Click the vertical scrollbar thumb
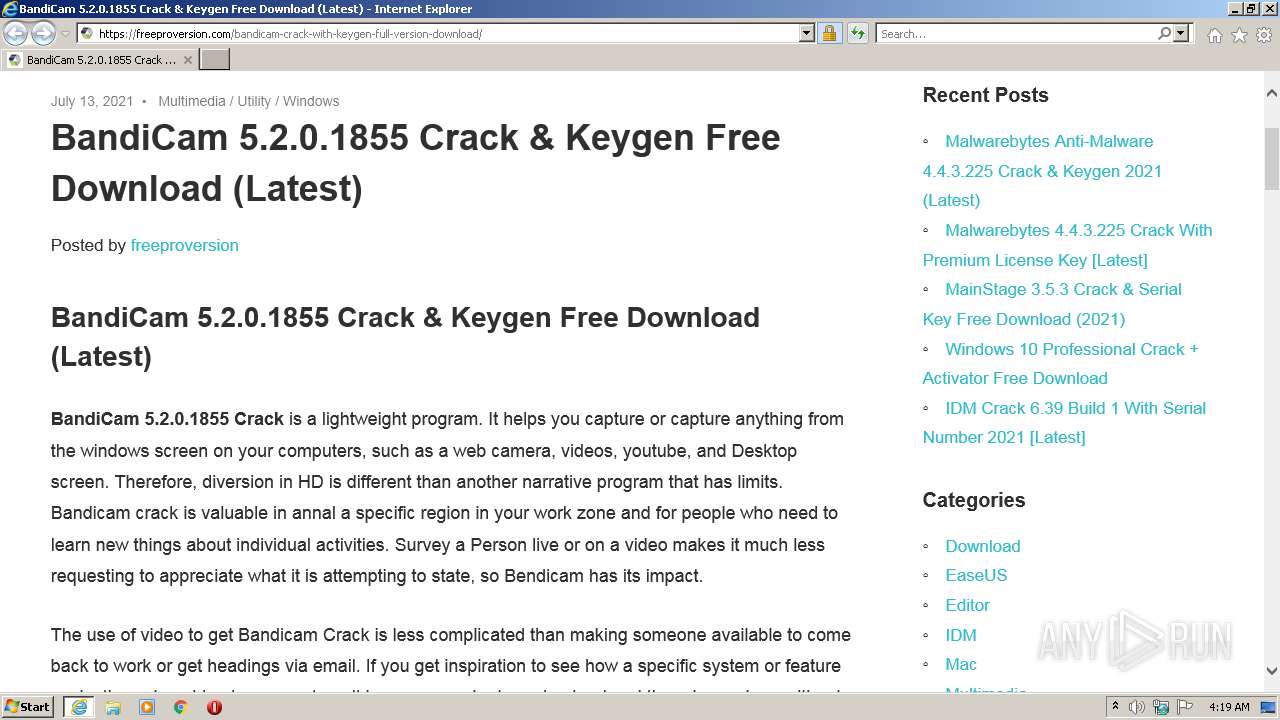 [x=1271, y=158]
